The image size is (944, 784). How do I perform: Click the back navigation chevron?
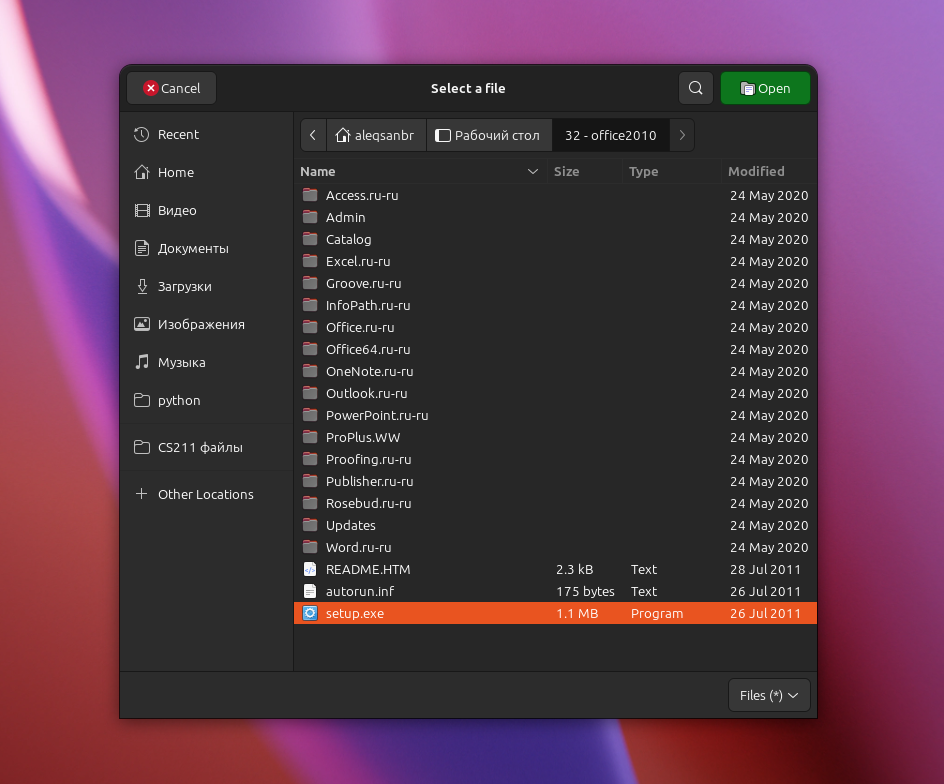coord(313,135)
